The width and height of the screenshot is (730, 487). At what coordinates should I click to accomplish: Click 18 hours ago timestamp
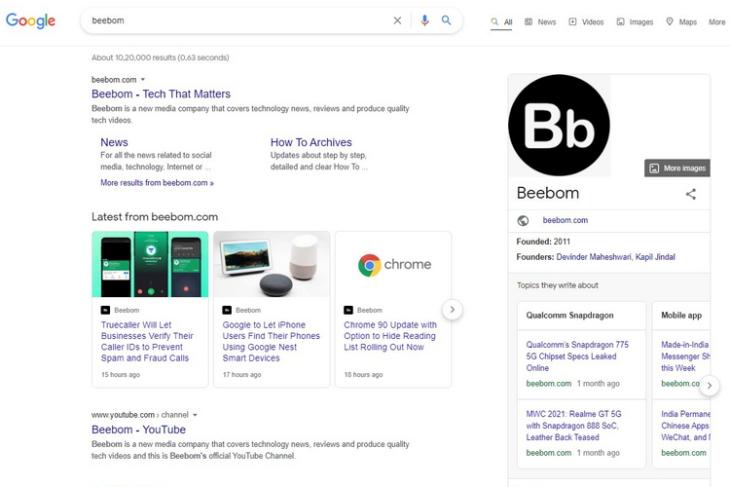click(x=363, y=375)
